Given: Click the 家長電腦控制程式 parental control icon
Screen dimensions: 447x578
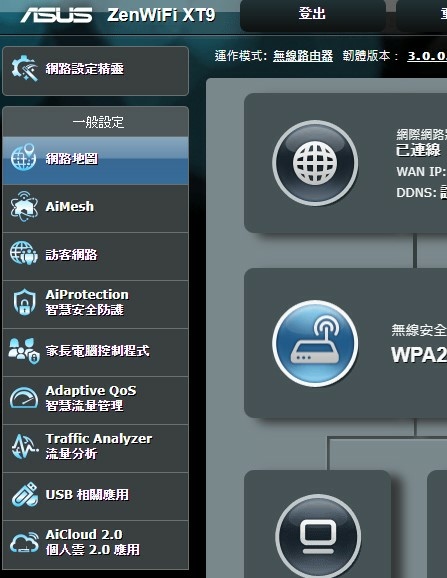Looking at the screenshot, I should click(24, 350).
